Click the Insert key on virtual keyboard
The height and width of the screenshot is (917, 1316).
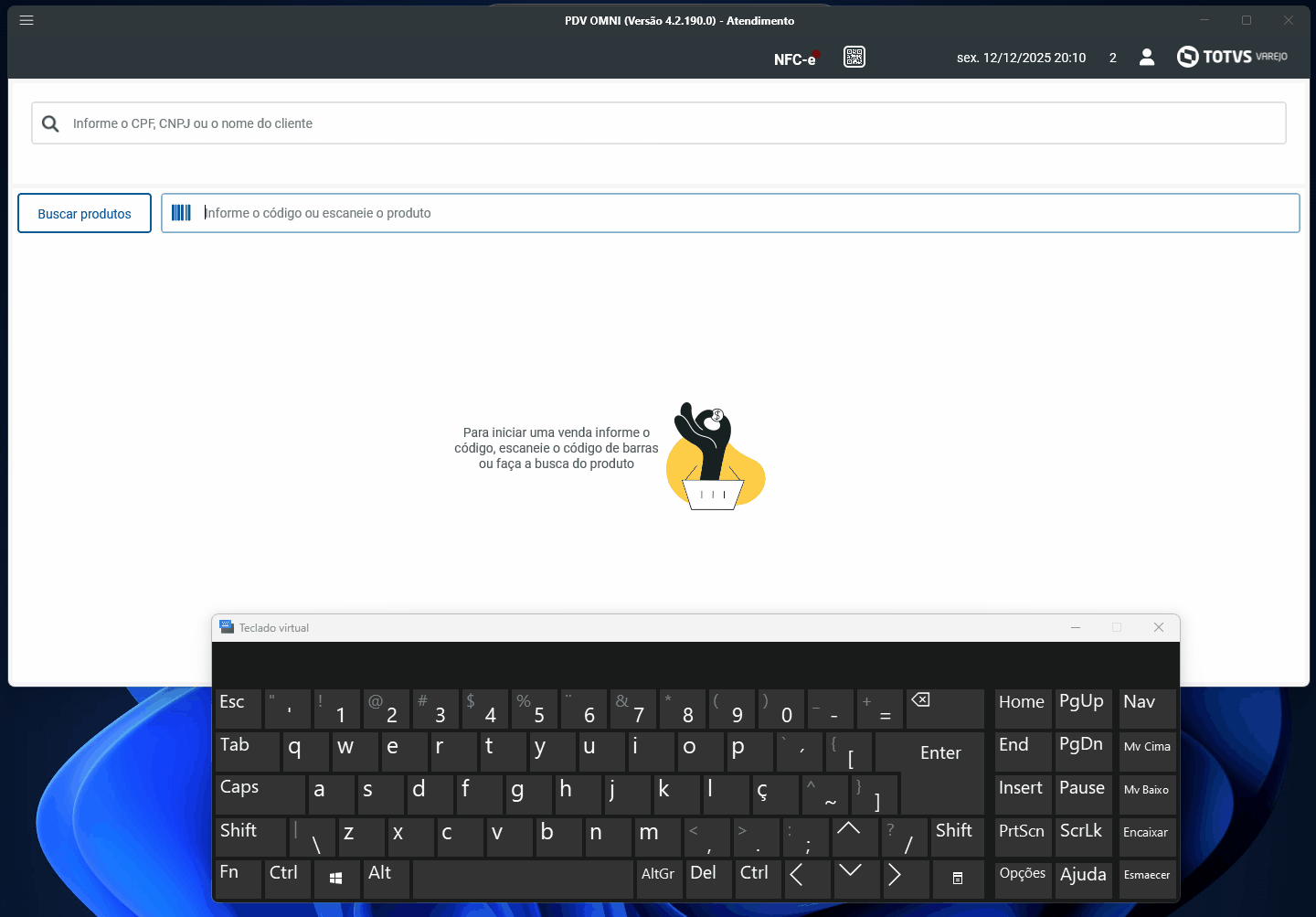1024,794
